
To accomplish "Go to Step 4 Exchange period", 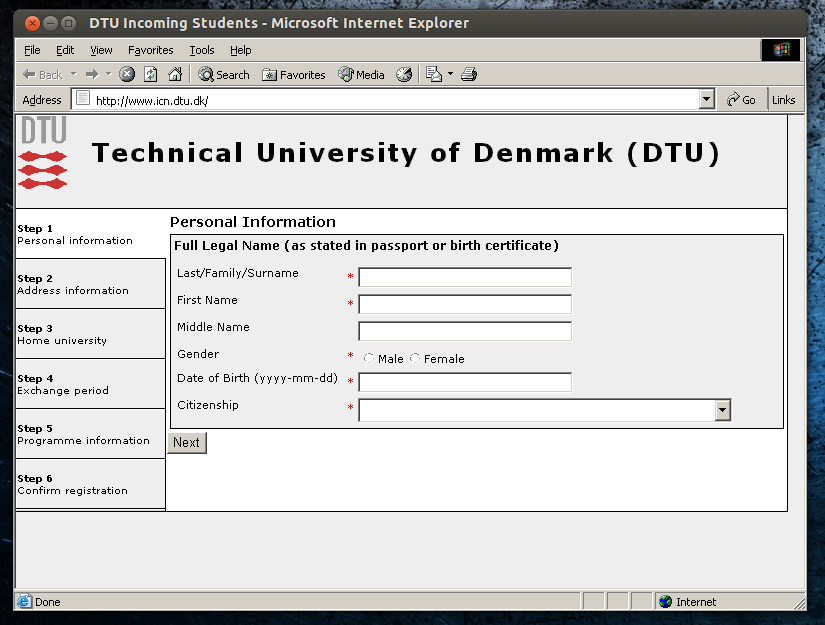I will (x=90, y=384).
